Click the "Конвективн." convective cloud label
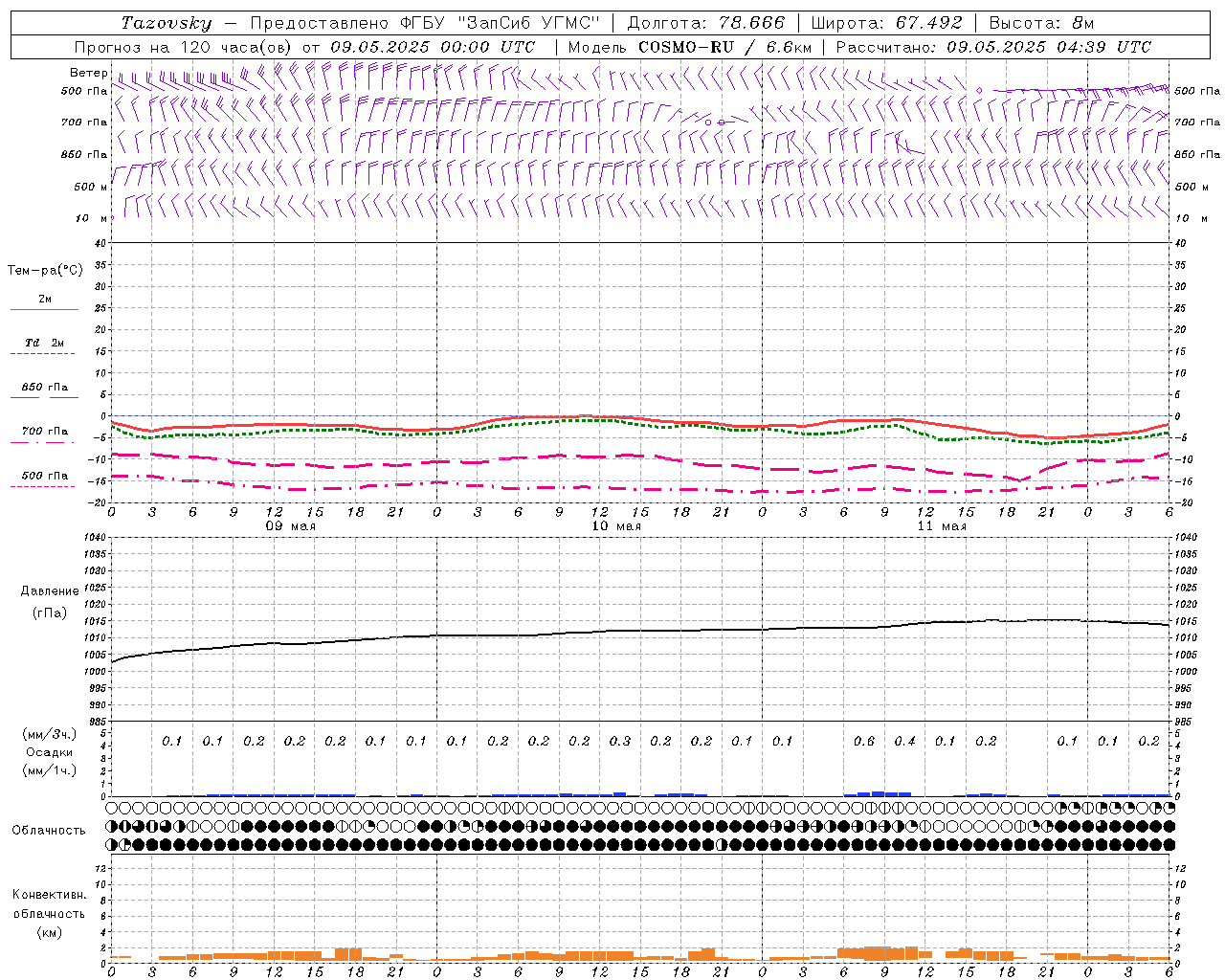1225x980 pixels. point(49,895)
